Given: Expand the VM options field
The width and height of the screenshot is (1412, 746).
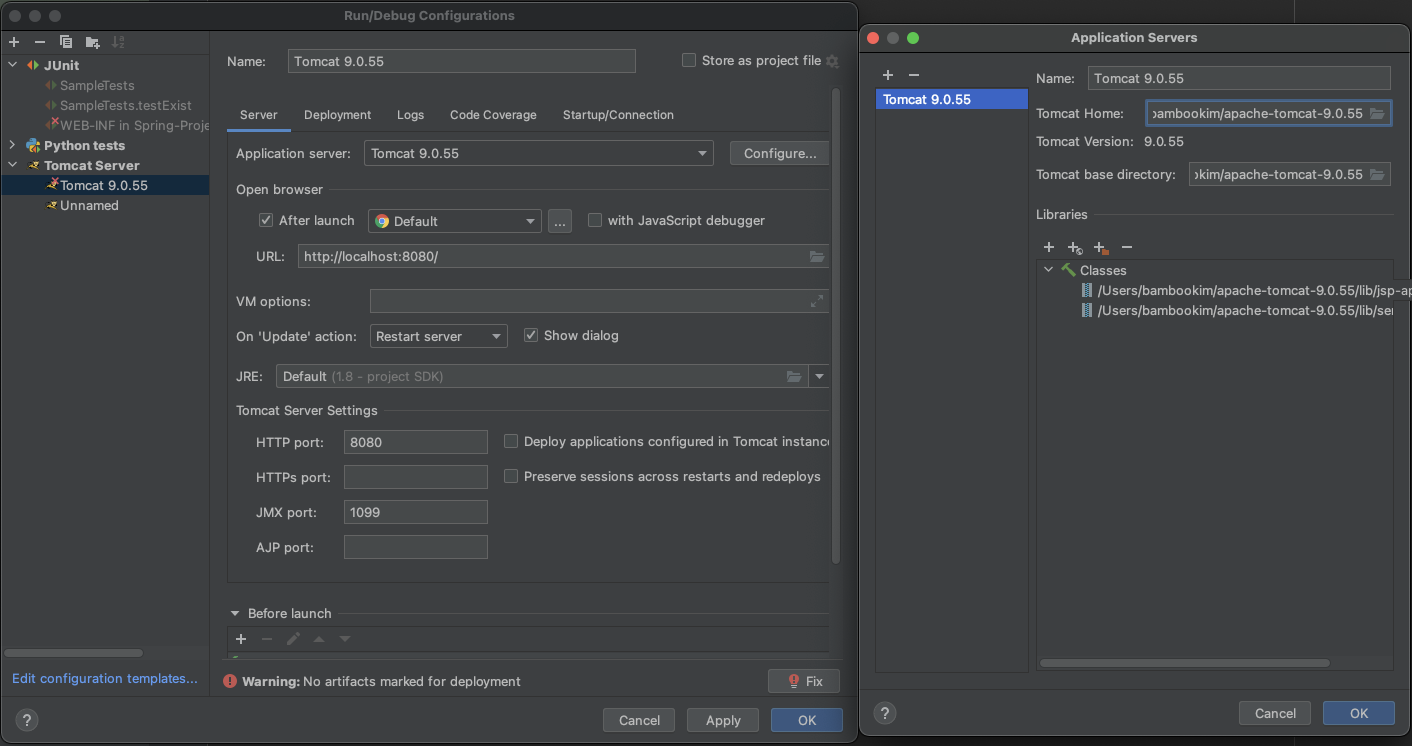Looking at the screenshot, I should [x=816, y=301].
